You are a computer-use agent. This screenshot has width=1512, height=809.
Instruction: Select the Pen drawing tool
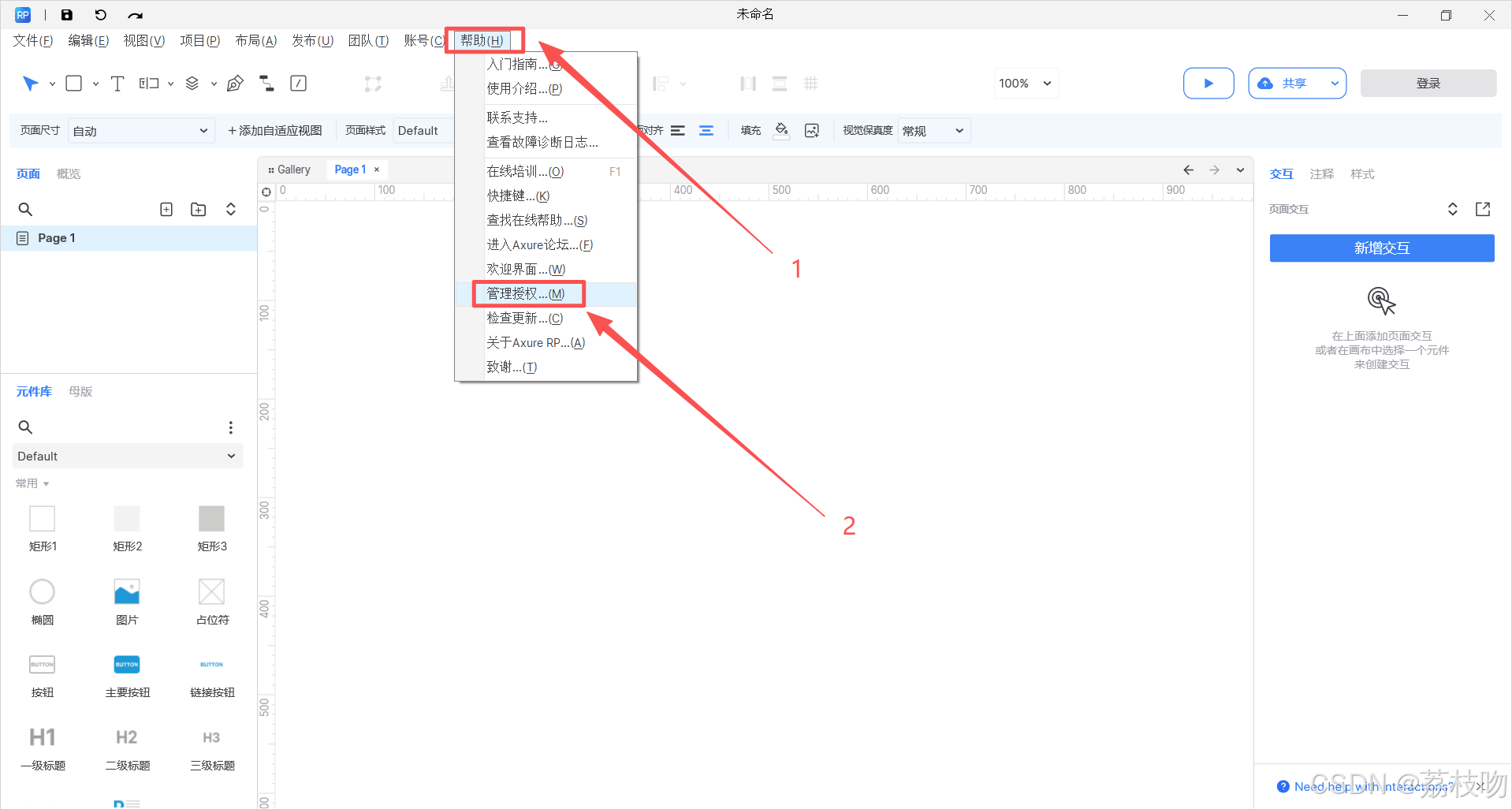pos(235,84)
